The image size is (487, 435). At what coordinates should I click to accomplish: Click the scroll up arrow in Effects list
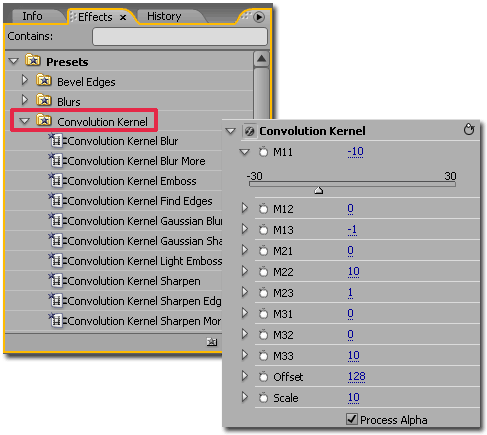point(262,59)
